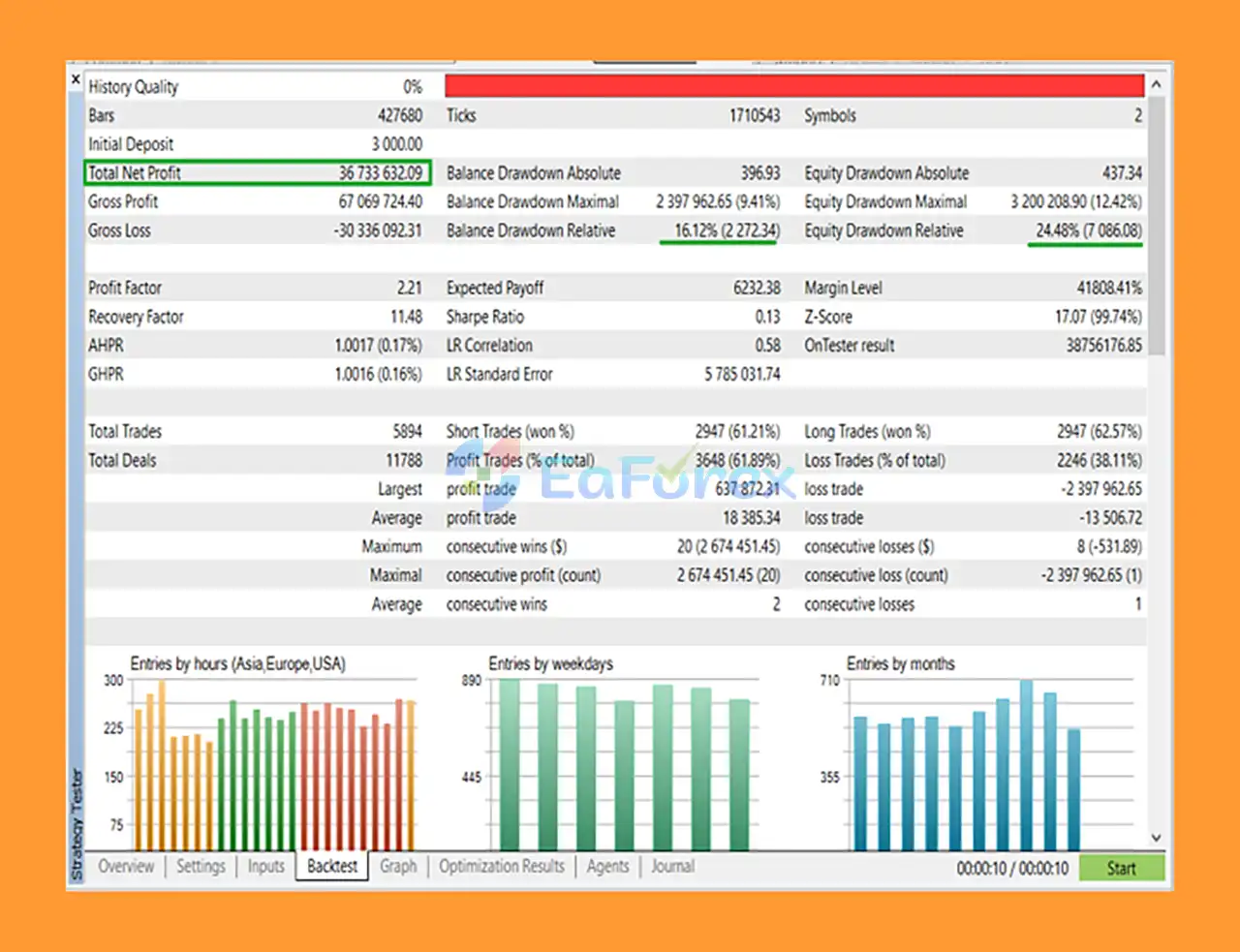1240x952 pixels.
Task: Click the red History Quality bar
Action: point(793,86)
